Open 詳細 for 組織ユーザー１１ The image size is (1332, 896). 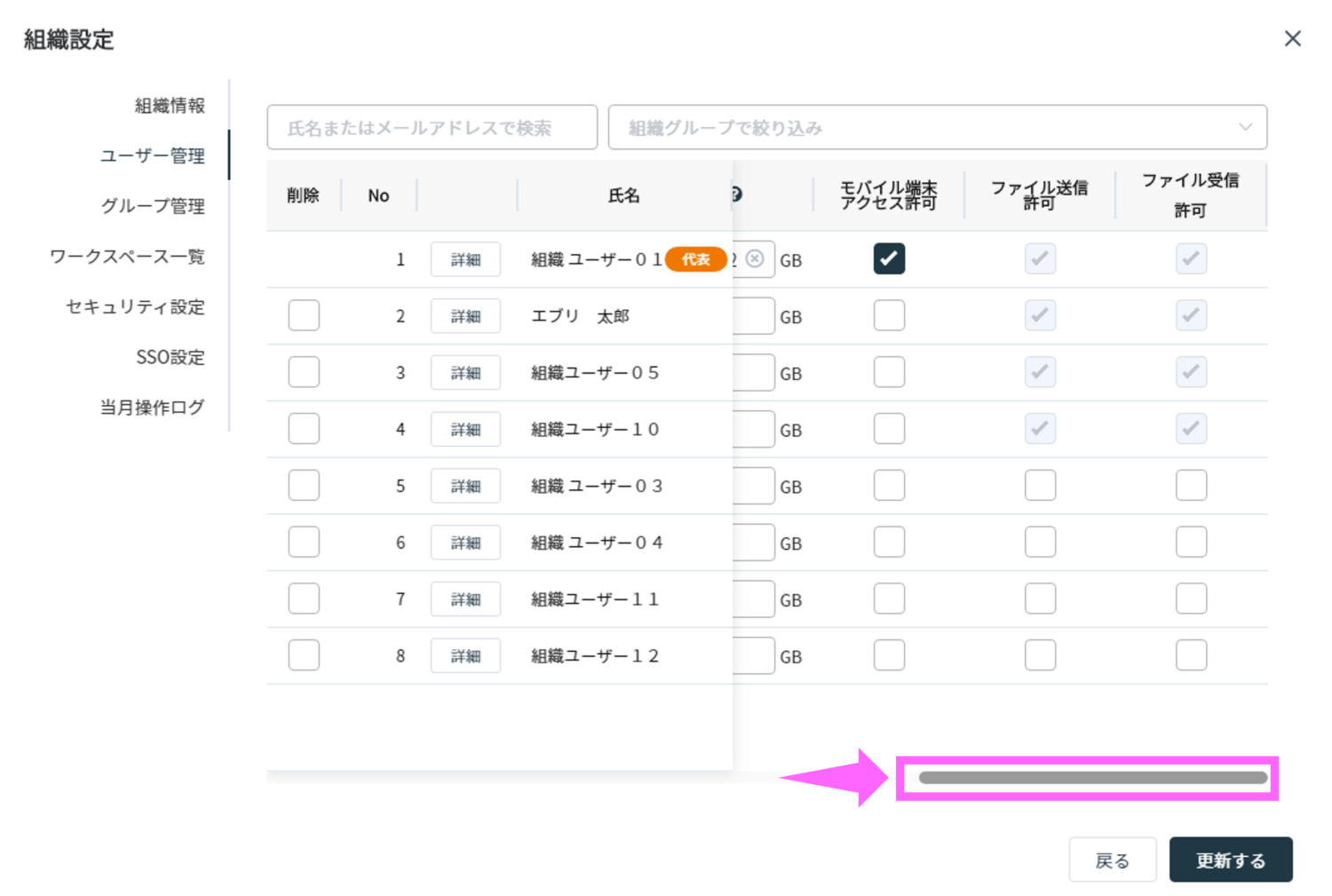[465, 599]
